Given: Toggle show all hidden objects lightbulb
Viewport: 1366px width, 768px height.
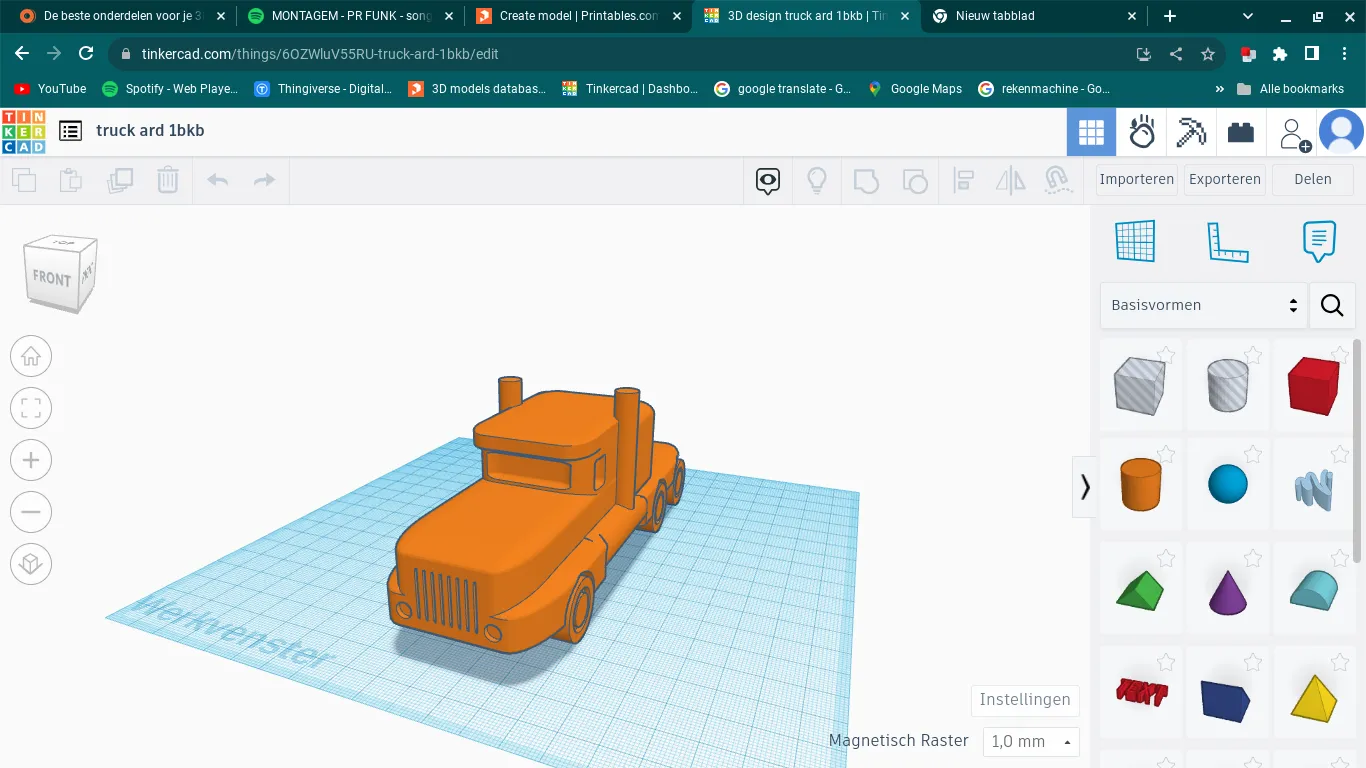Looking at the screenshot, I should click(x=817, y=180).
